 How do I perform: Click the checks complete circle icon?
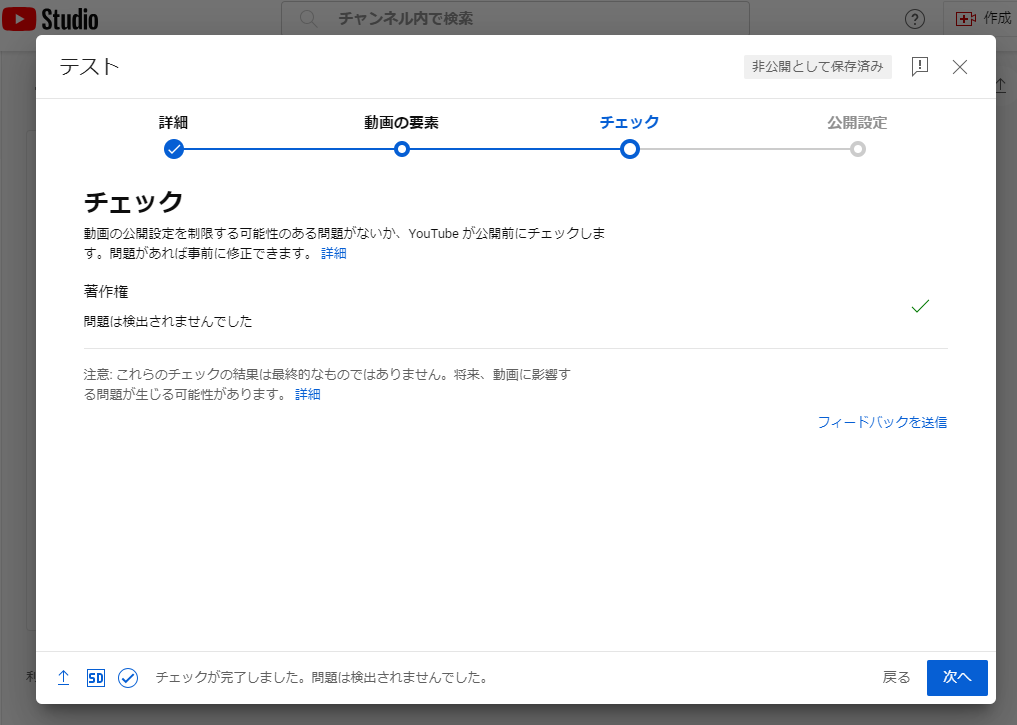pyautogui.click(x=128, y=678)
